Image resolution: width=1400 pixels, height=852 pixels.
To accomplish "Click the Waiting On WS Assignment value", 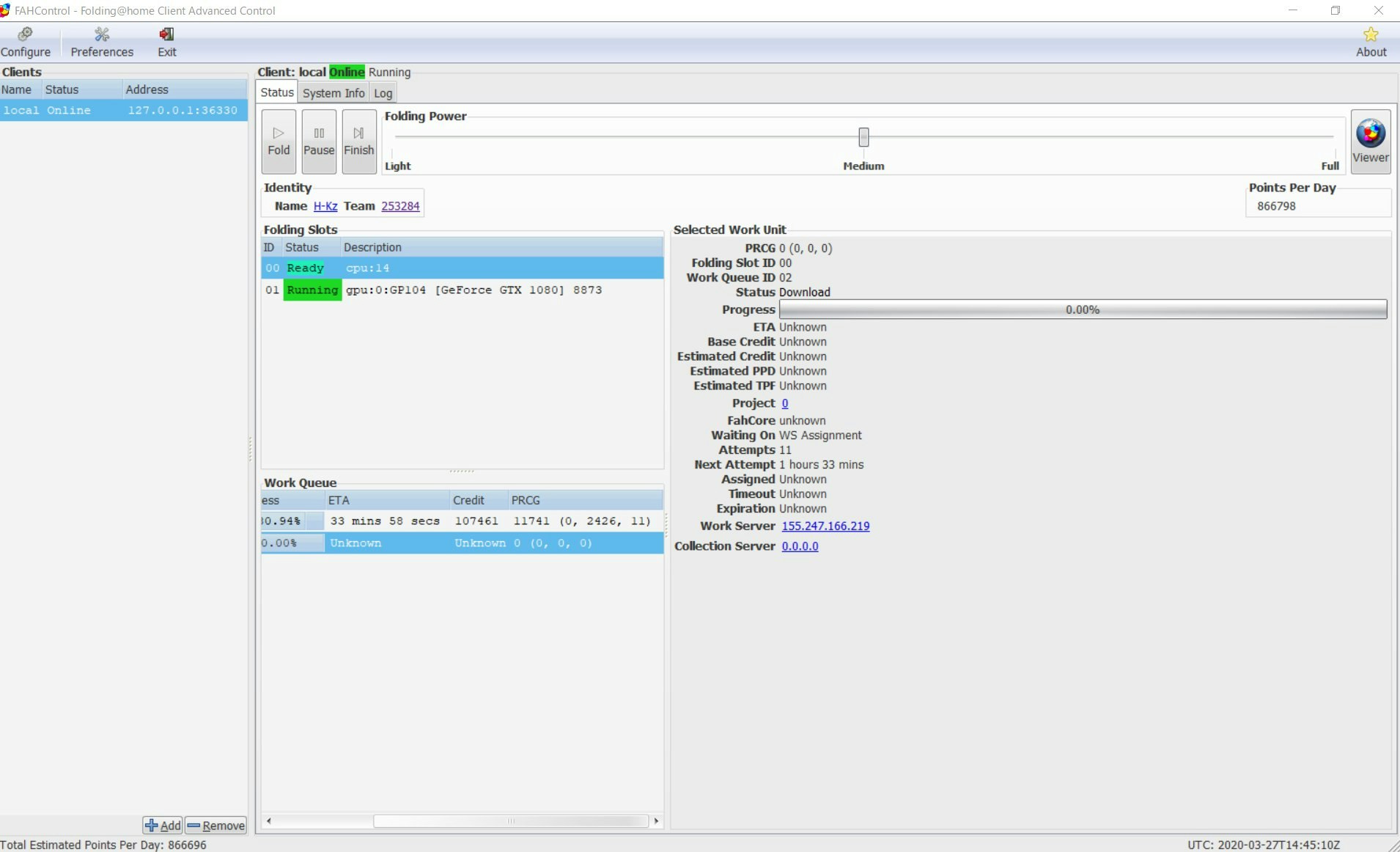I will coord(820,436).
